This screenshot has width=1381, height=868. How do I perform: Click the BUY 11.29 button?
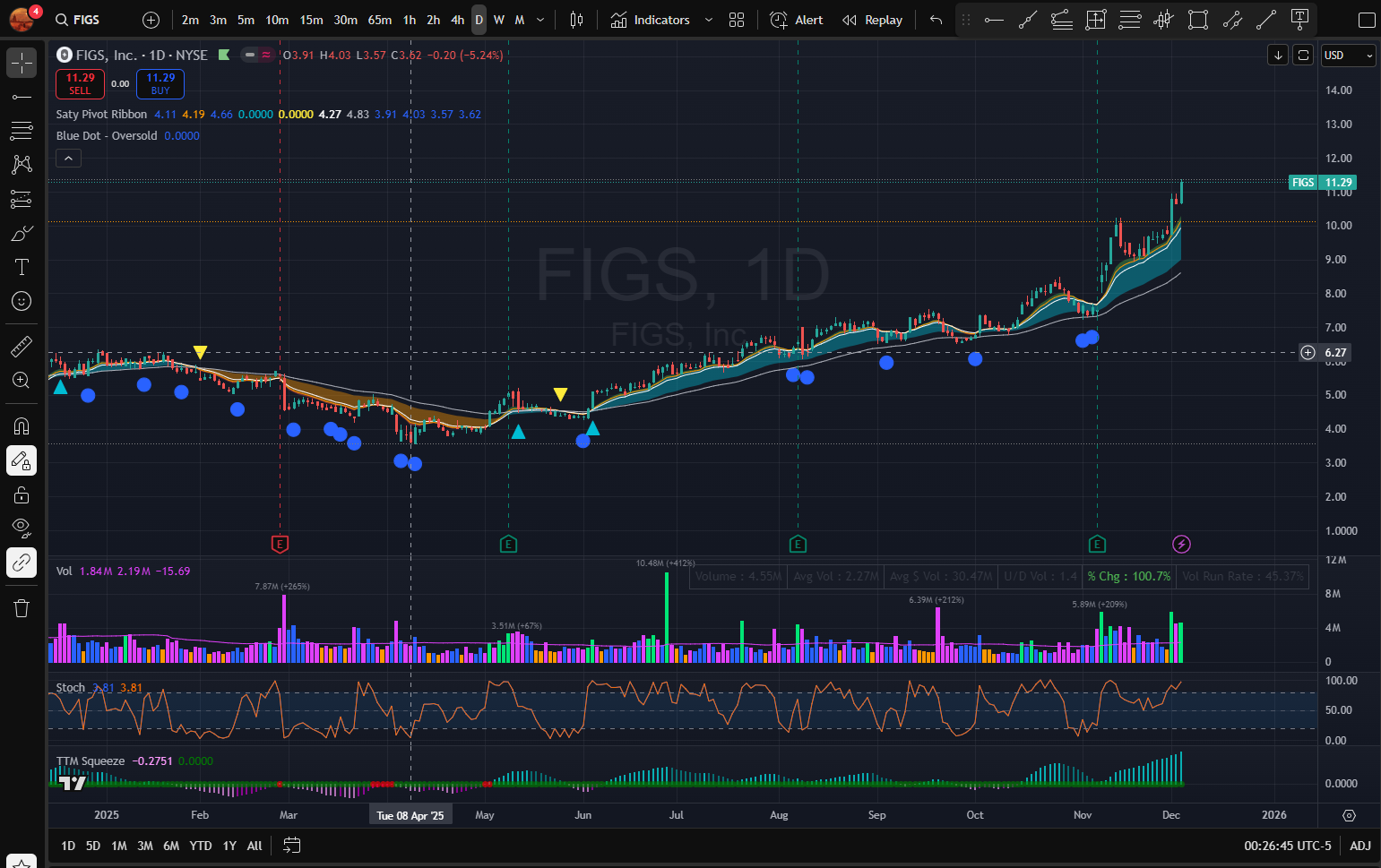pyautogui.click(x=160, y=84)
